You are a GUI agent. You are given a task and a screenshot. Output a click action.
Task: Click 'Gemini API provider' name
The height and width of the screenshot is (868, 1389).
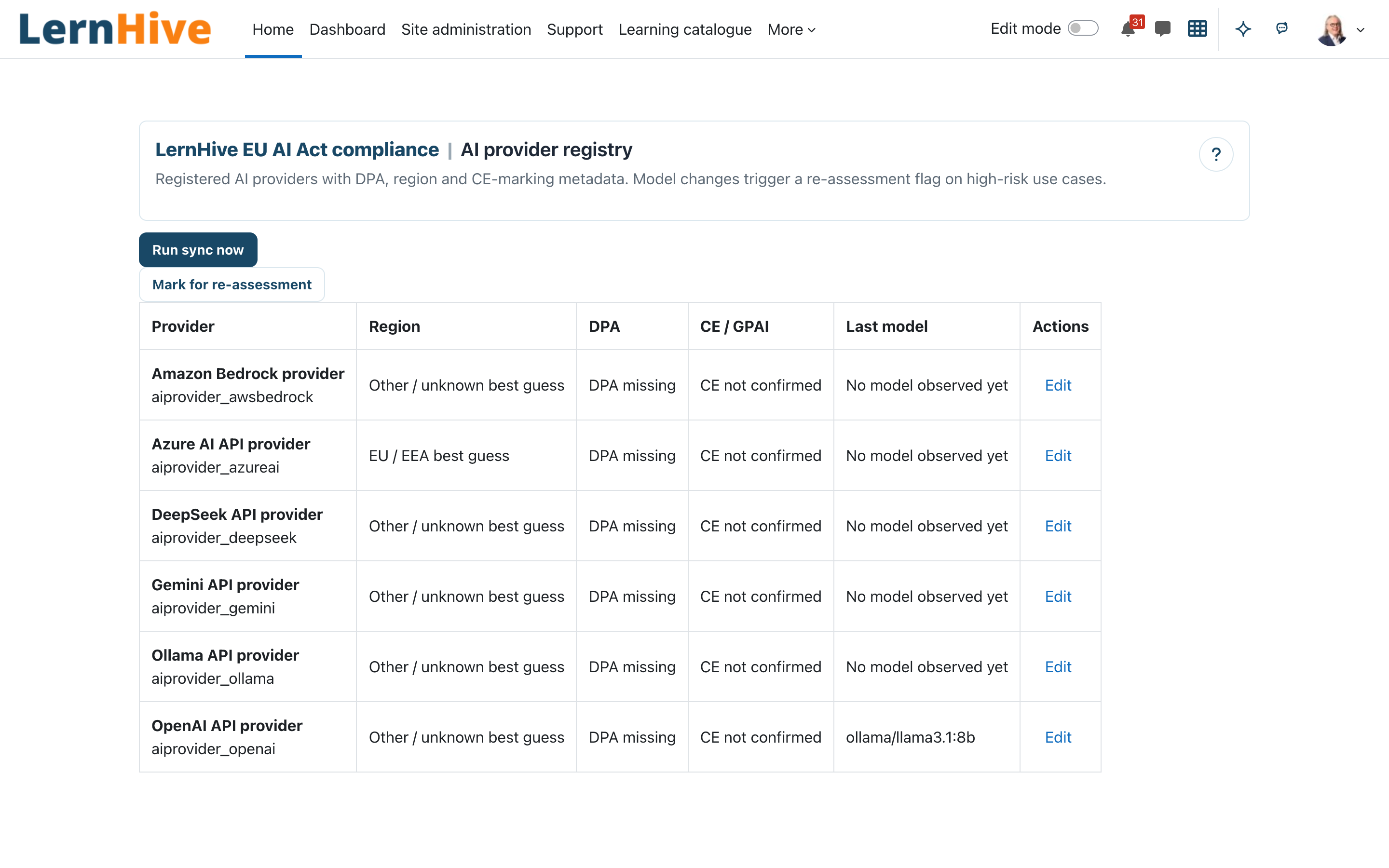coord(225,584)
